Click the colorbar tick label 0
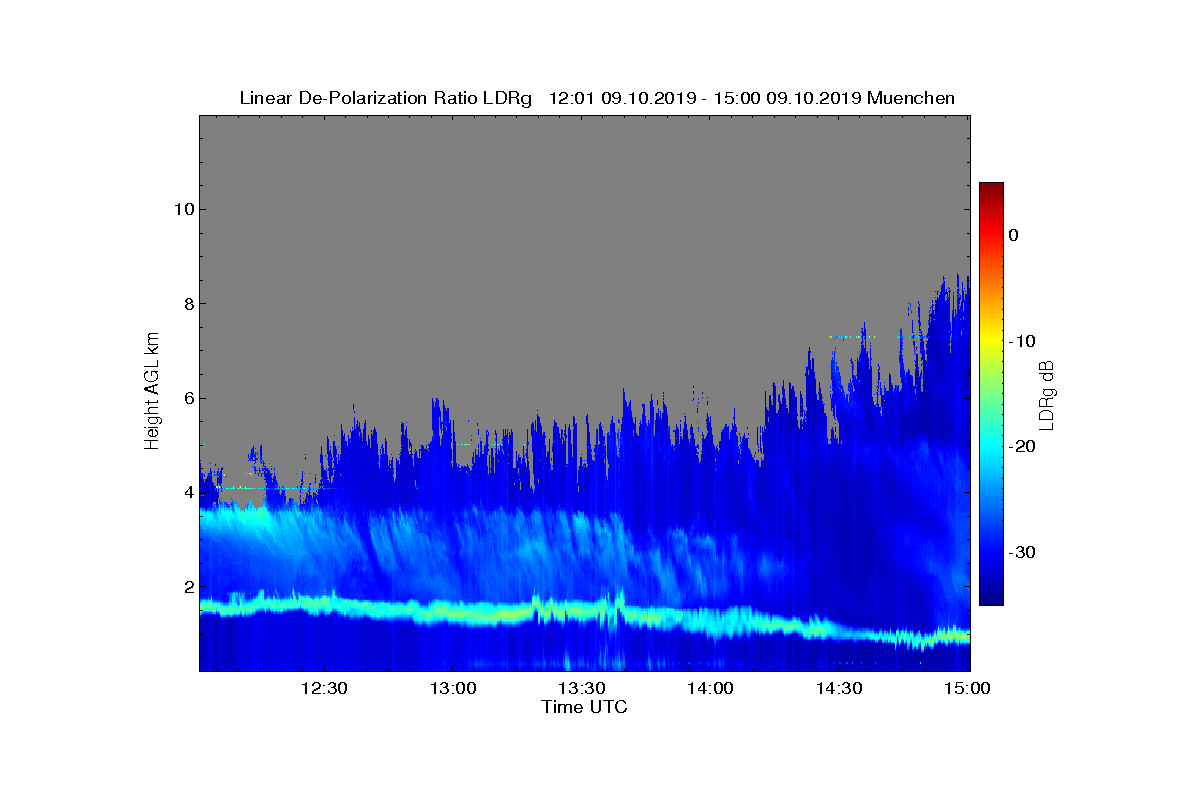This screenshot has height=800, width=1200. pos(1013,235)
